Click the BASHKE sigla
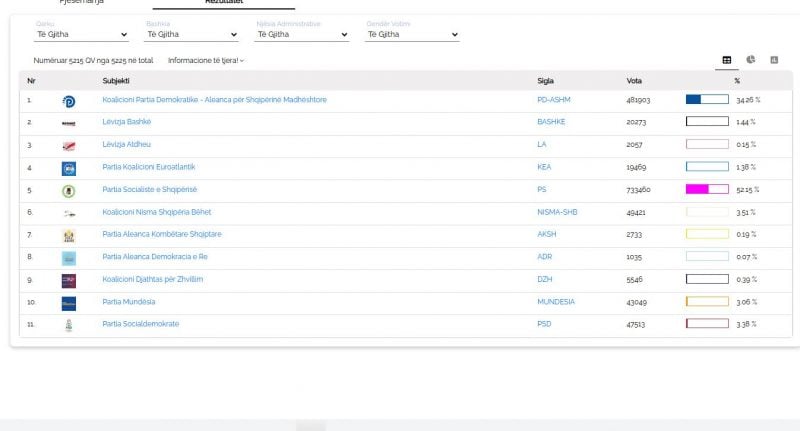The height and width of the screenshot is (431, 800). (x=551, y=121)
